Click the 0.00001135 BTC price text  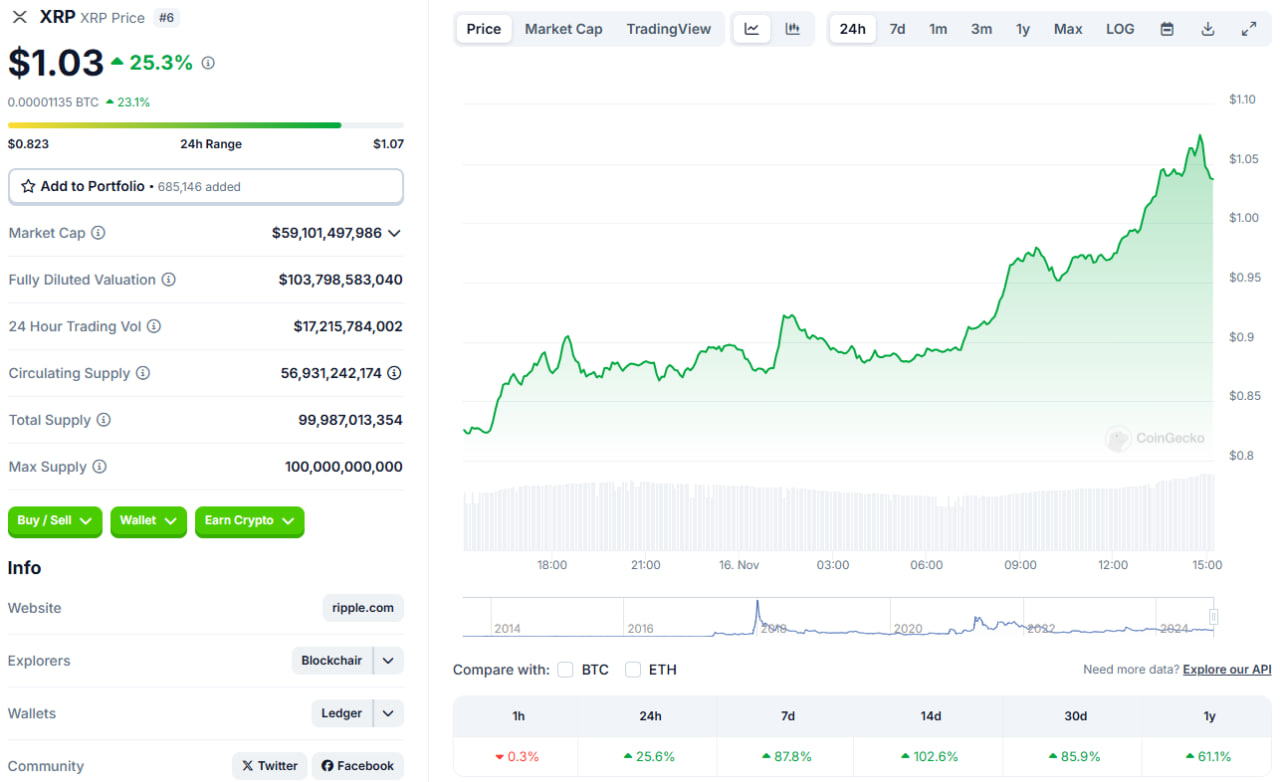[x=53, y=102]
